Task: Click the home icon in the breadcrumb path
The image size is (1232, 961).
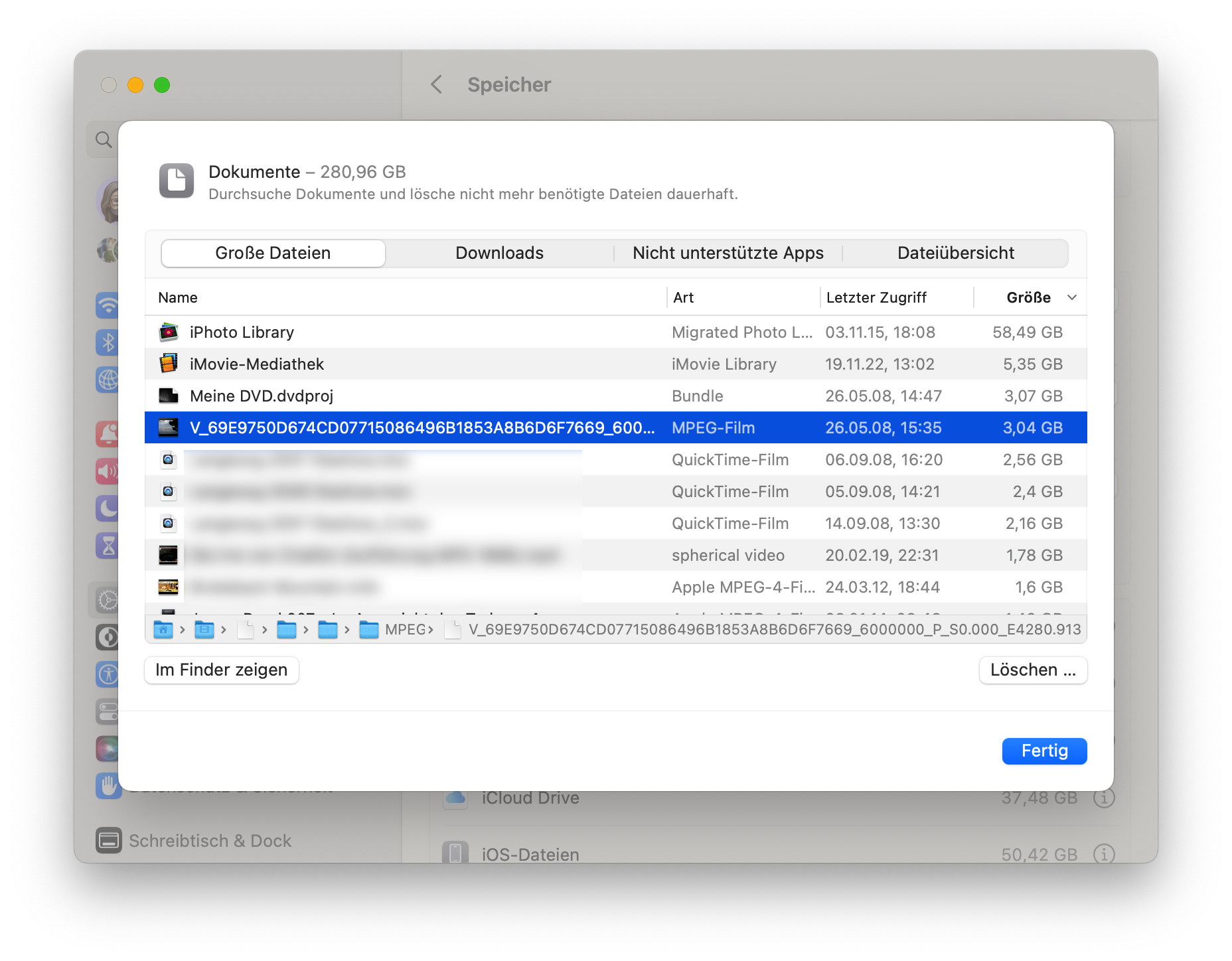Action: 163,629
